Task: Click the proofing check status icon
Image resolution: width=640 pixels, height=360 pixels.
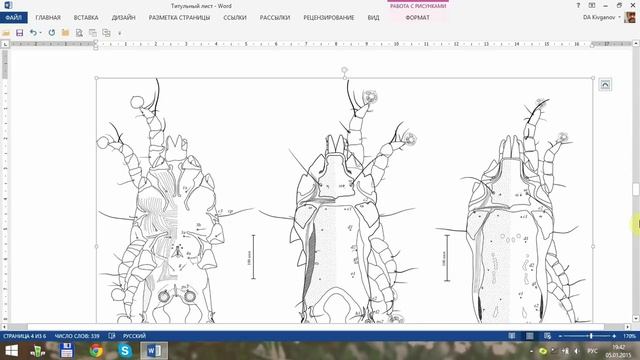Action: pos(112,336)
